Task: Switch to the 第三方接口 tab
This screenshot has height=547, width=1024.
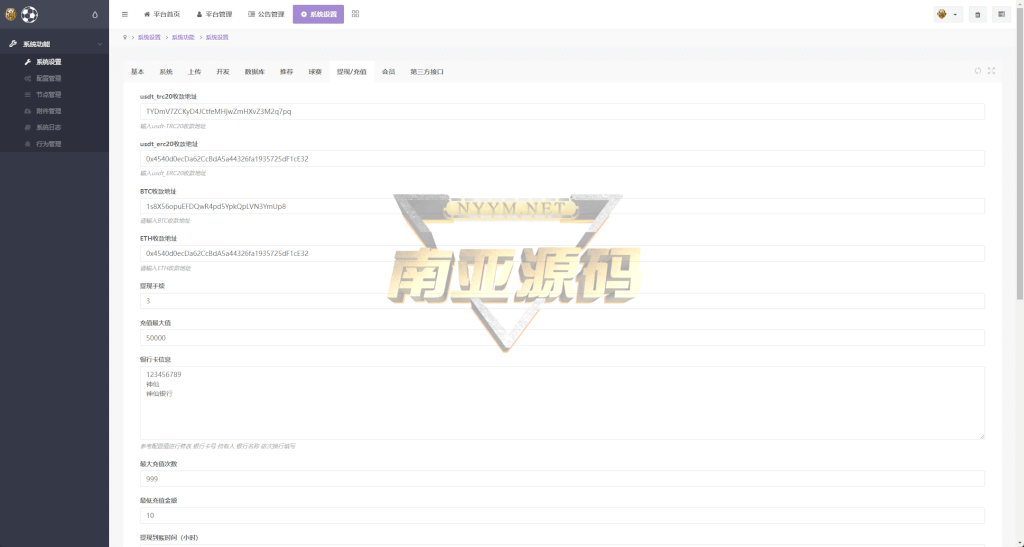Action: (427, 72)
